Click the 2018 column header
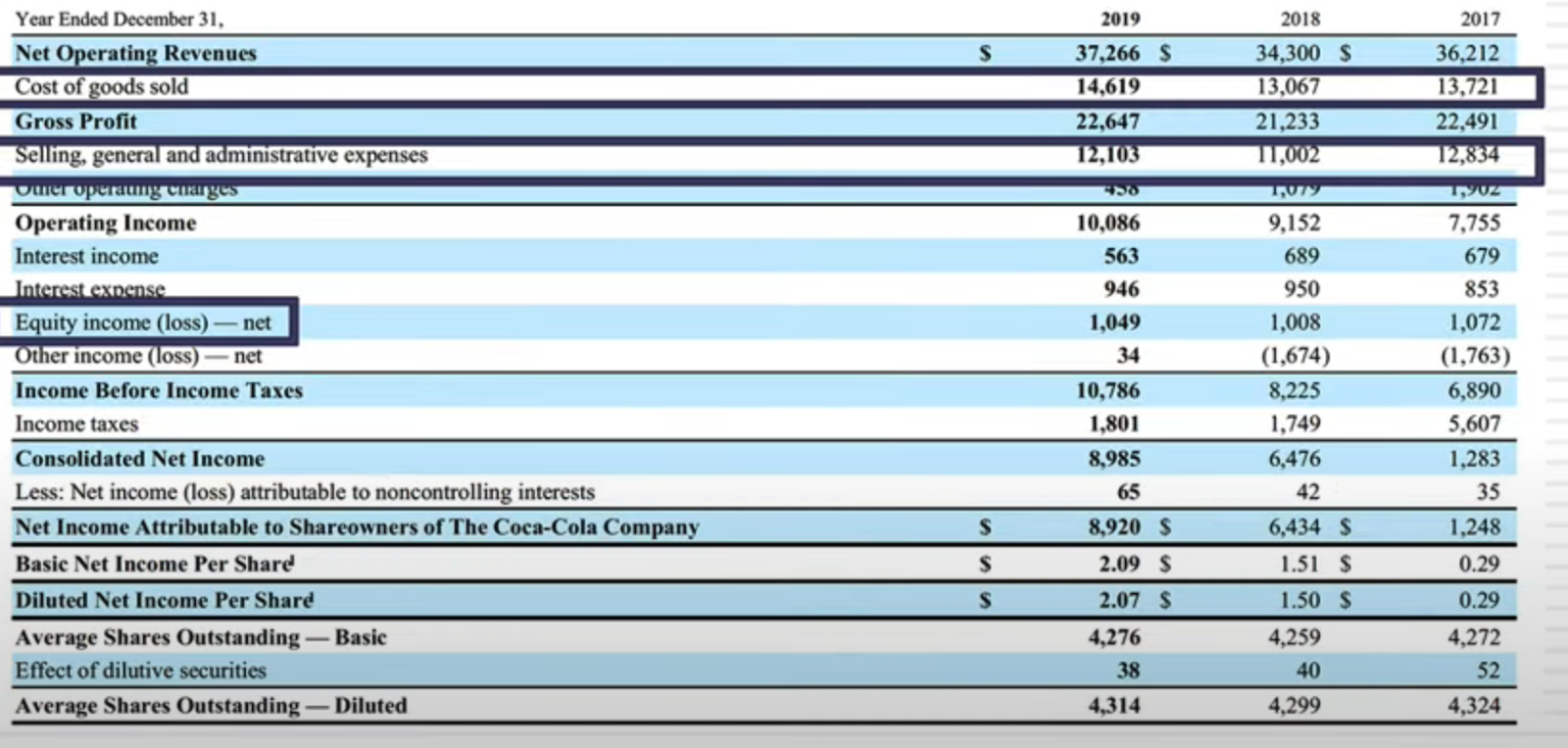1568x748 pixels. 1300,19
